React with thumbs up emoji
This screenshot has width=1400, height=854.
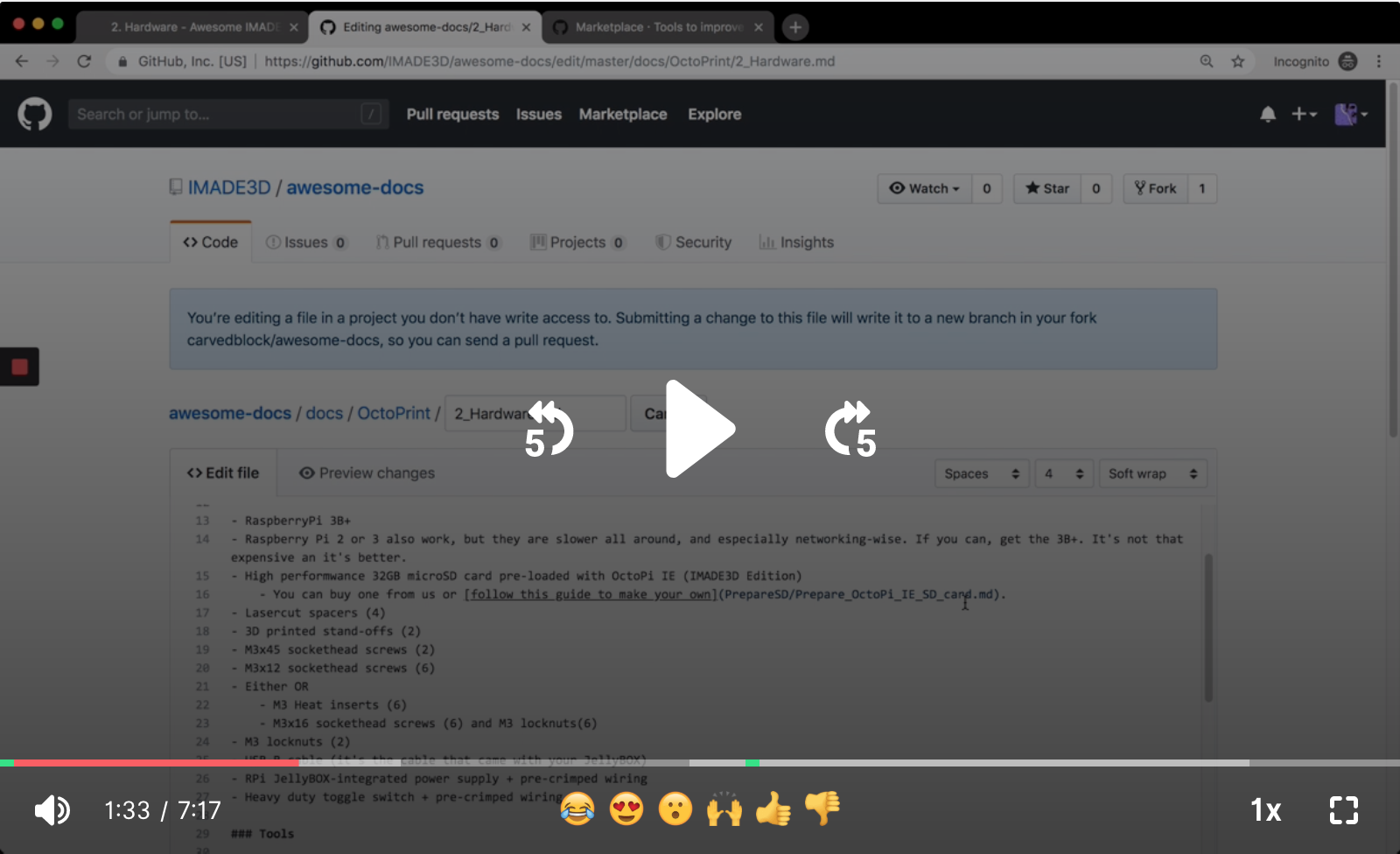(773, 808)
